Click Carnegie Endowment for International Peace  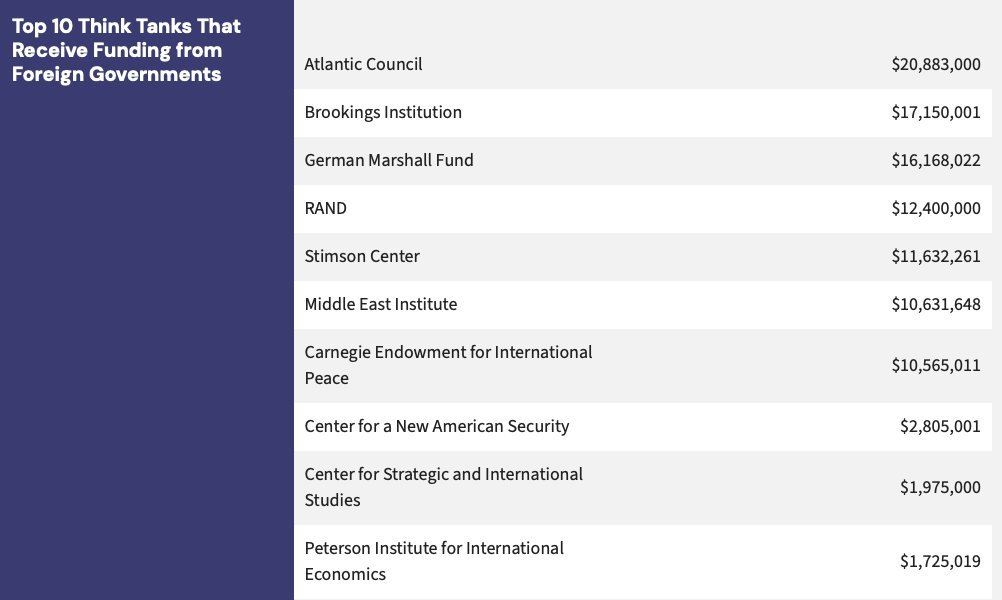pos(448,365)
